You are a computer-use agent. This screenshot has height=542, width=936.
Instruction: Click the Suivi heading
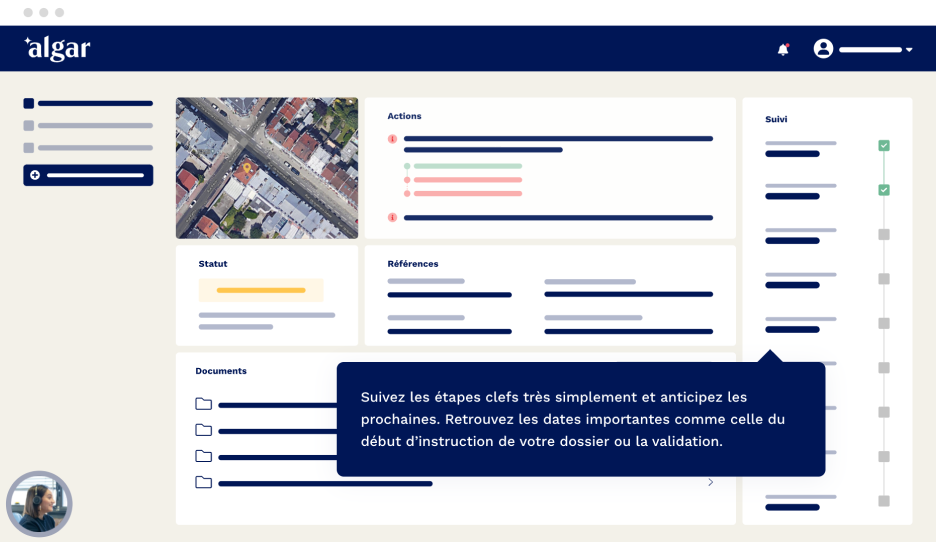click(x=776, y=119)
